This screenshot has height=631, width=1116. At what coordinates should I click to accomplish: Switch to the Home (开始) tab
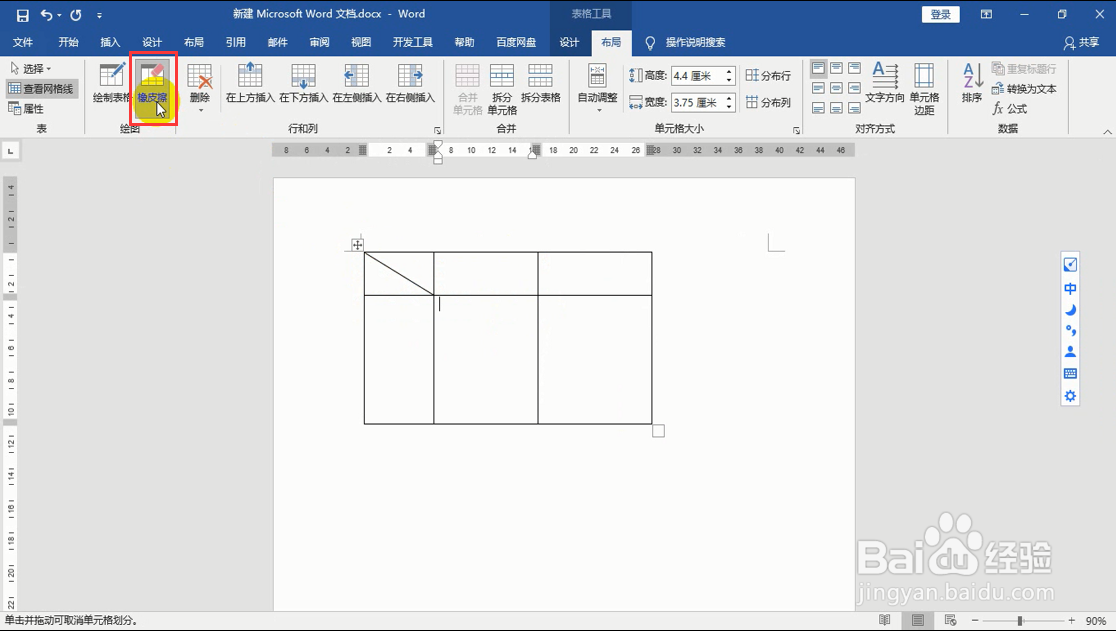point(68,42)
